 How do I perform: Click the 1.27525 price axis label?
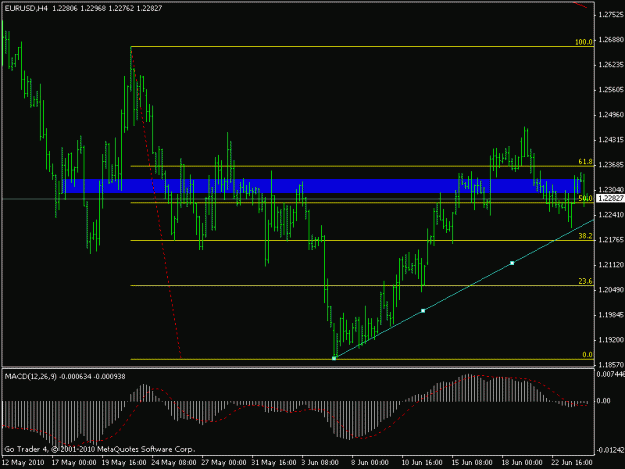(611, 15)
